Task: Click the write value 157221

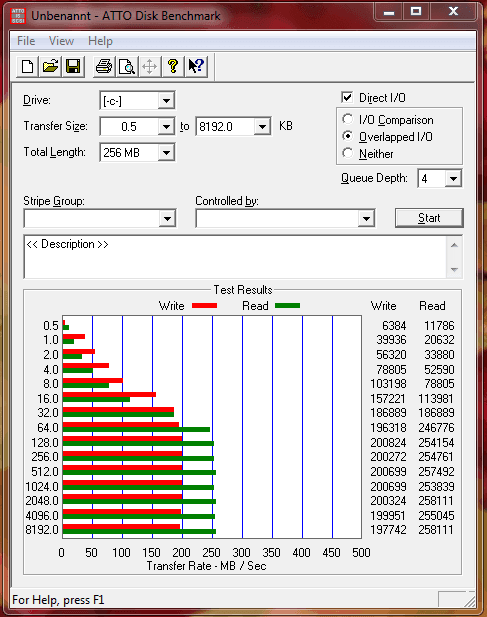Action: pos(388,399)
